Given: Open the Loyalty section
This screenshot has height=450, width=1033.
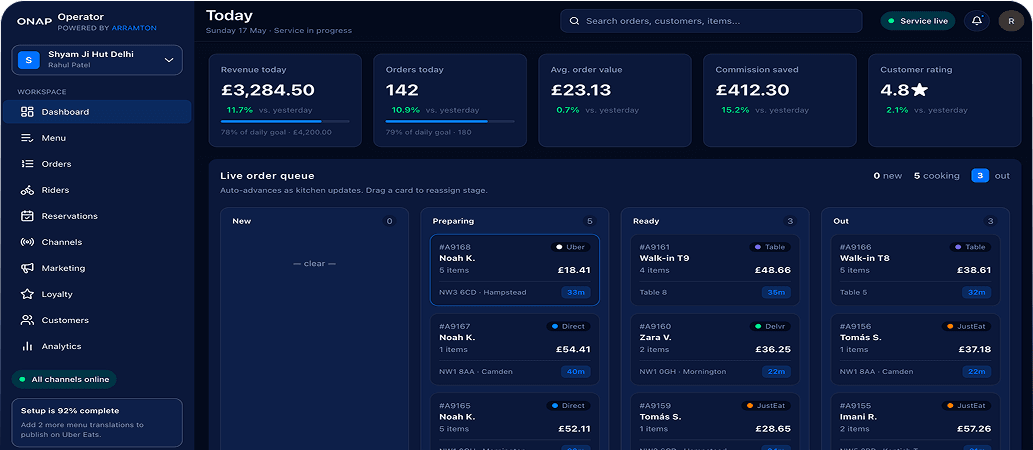Looking at the screenshot, I should click(x=97, y=295).
